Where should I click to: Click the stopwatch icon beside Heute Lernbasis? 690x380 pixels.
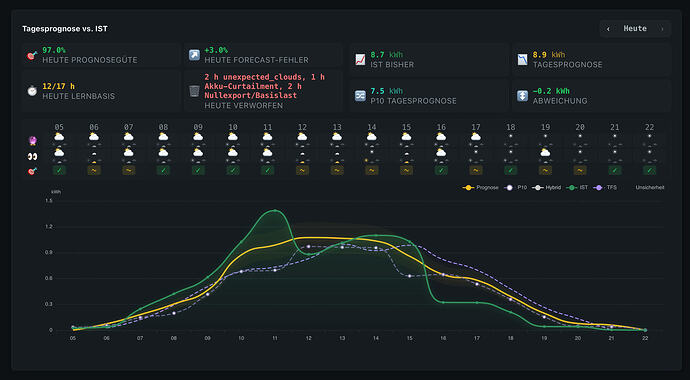(32, 91)
